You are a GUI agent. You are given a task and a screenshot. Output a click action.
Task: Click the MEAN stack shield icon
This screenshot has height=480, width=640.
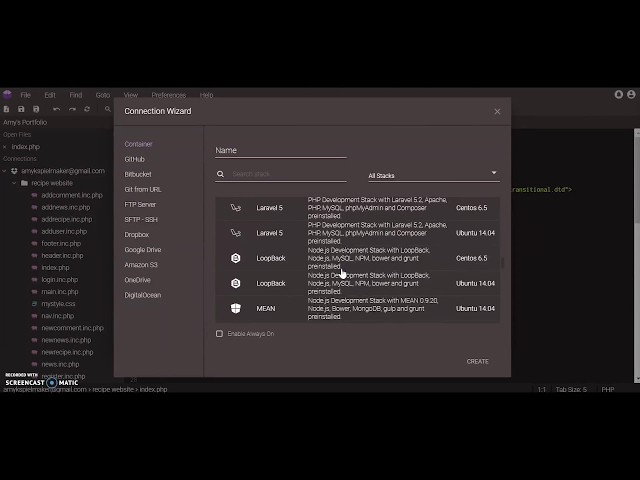[236, 309]
